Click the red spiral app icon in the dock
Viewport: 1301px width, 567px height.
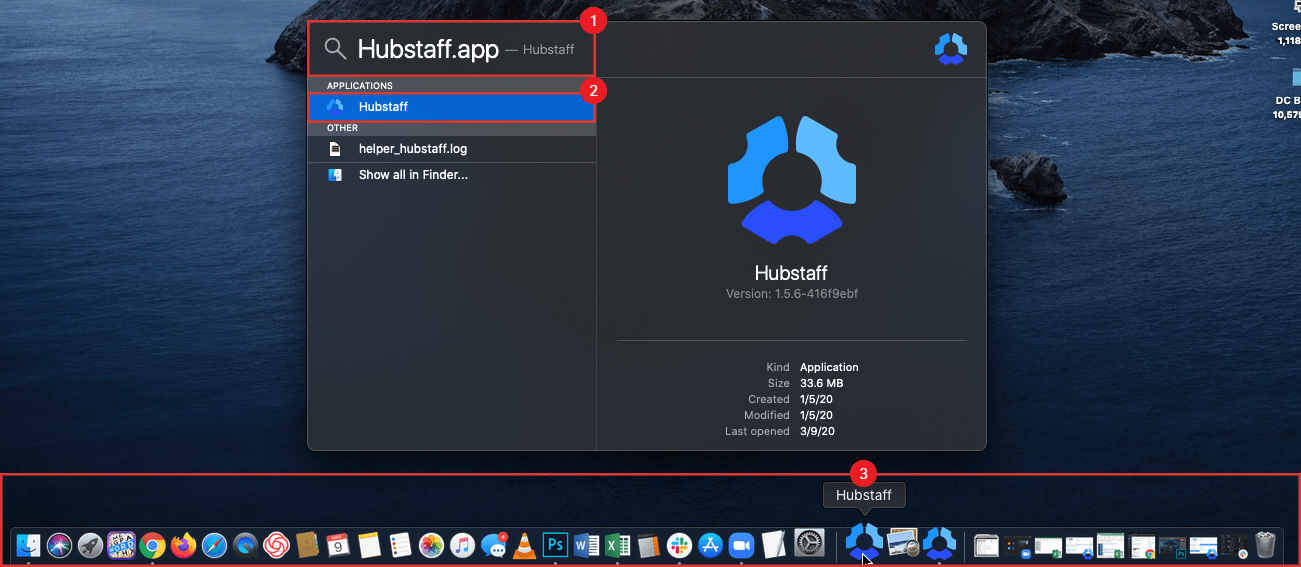pos(276,545)
